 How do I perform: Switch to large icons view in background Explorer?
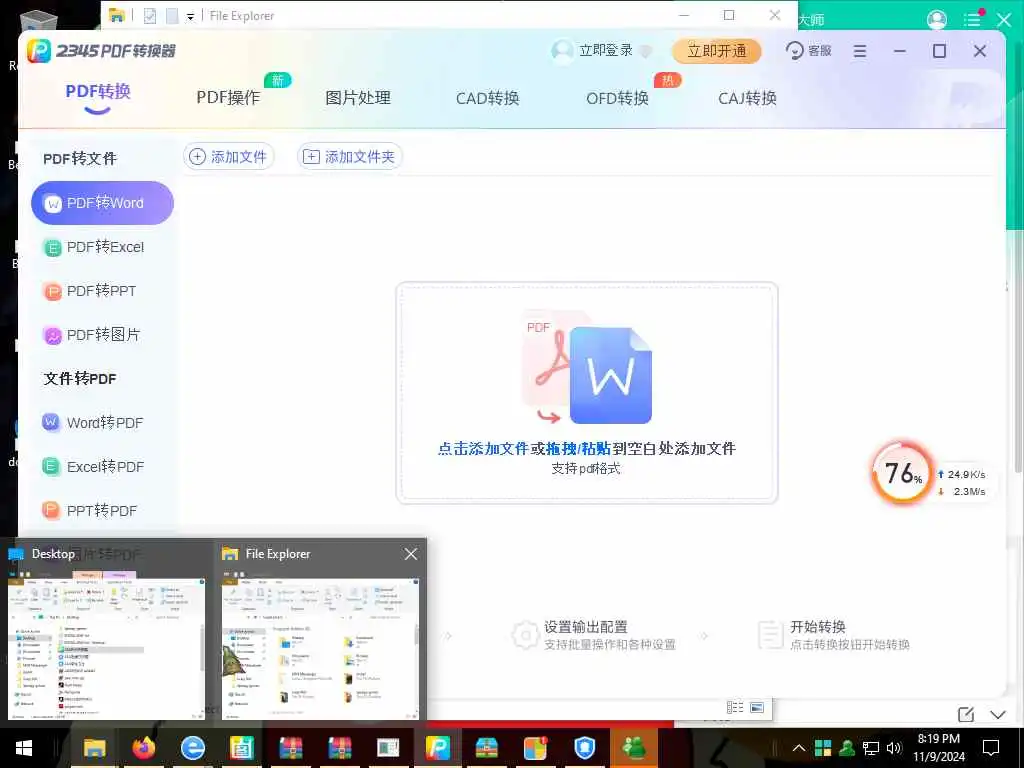tap(757, 707)
